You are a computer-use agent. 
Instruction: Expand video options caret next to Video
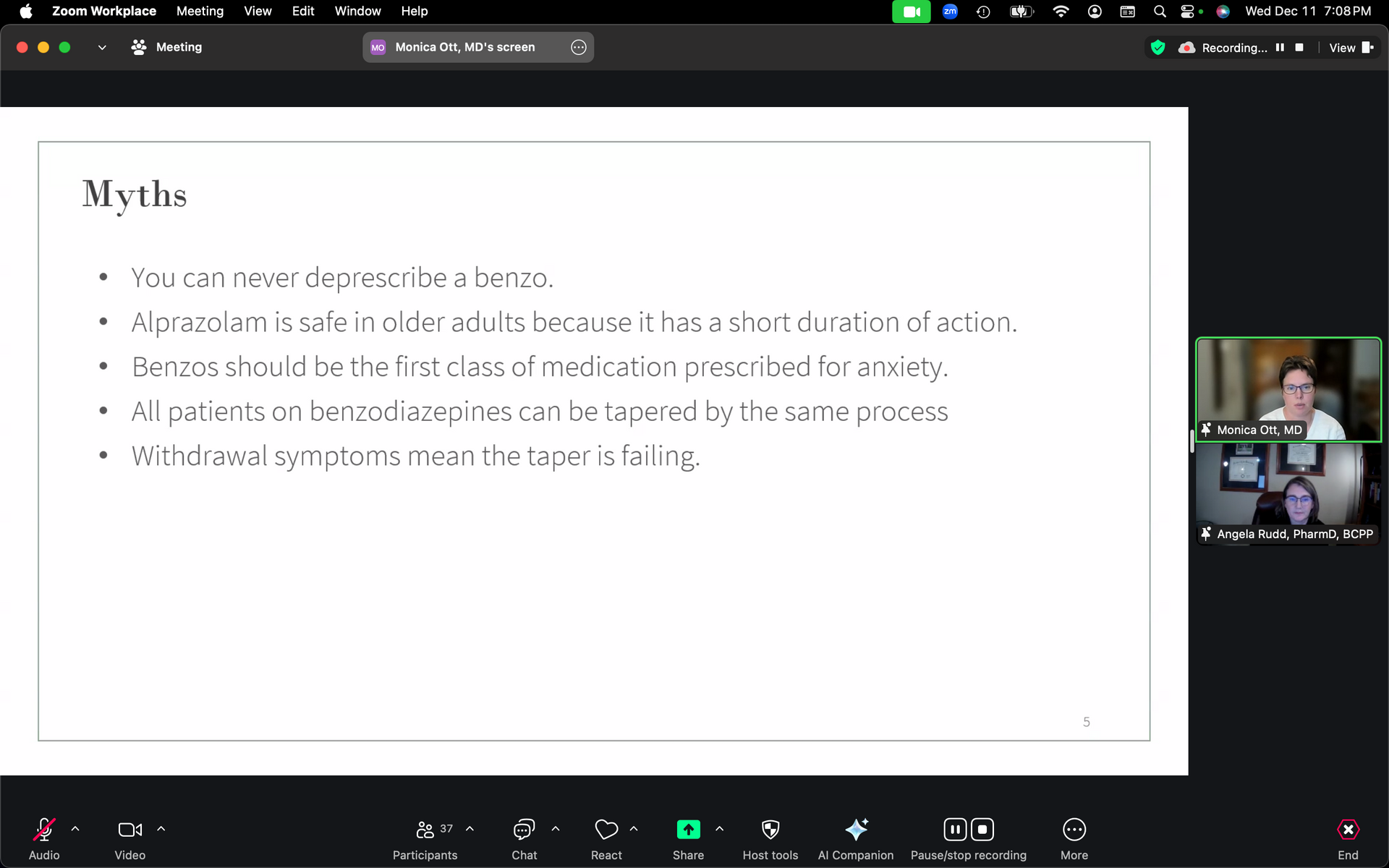pyautogui.click(x=161, y=829)
